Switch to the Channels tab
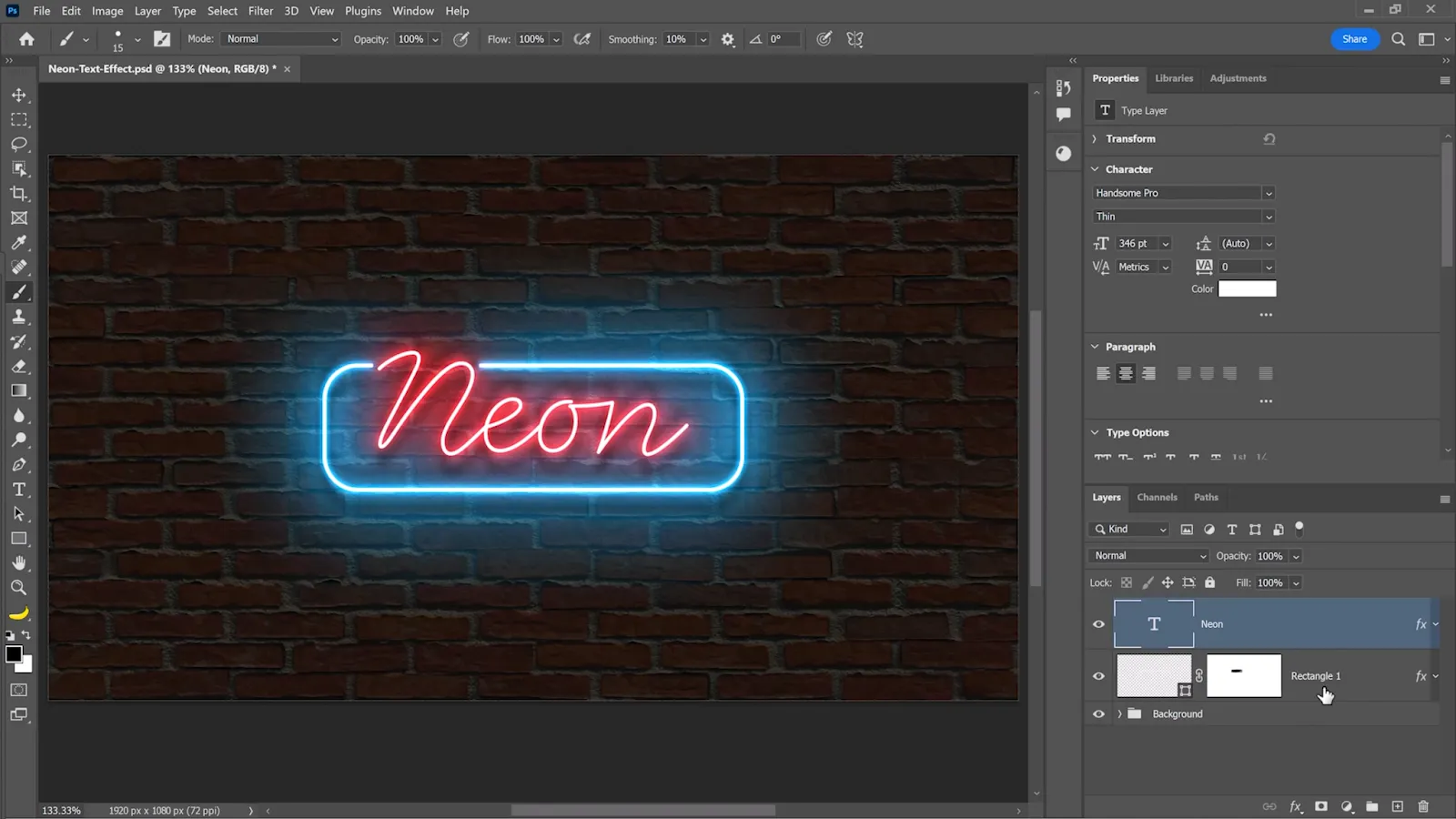 click(1157, 497)
